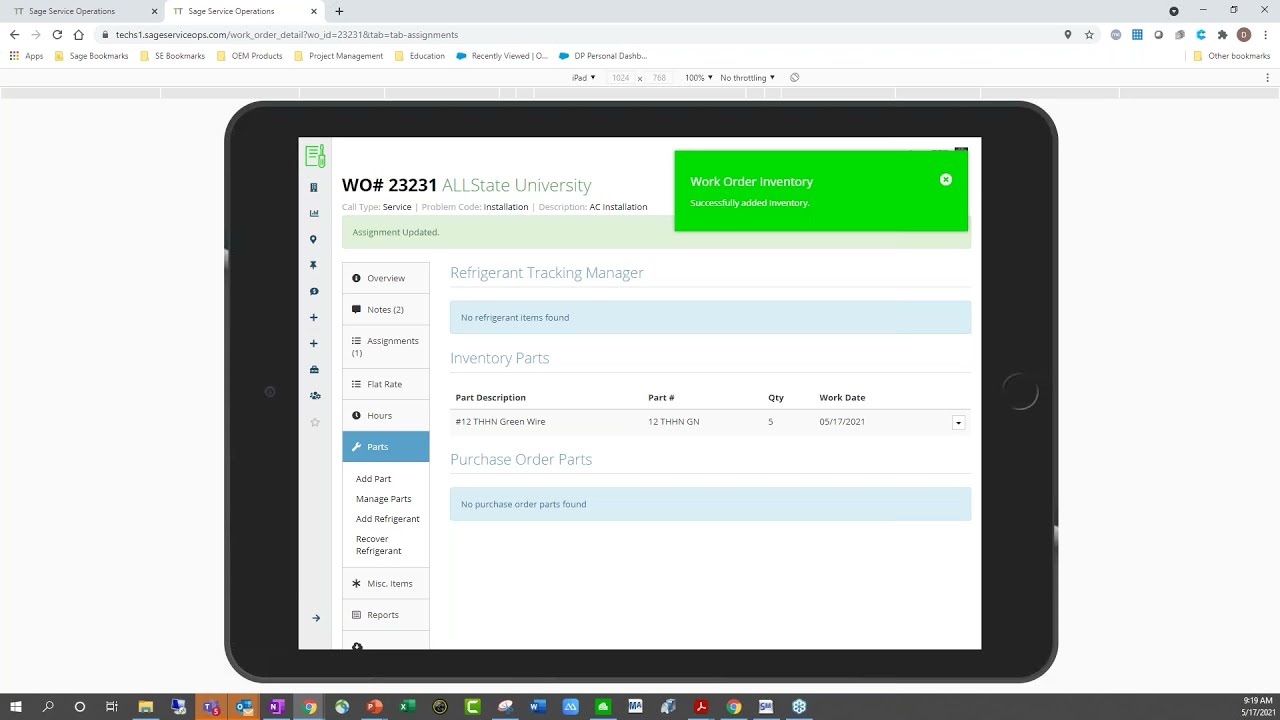Open the Chrome extensions puzzle icon
Viewport: 1280px width, 720px height.
(x=1222, y=34)
